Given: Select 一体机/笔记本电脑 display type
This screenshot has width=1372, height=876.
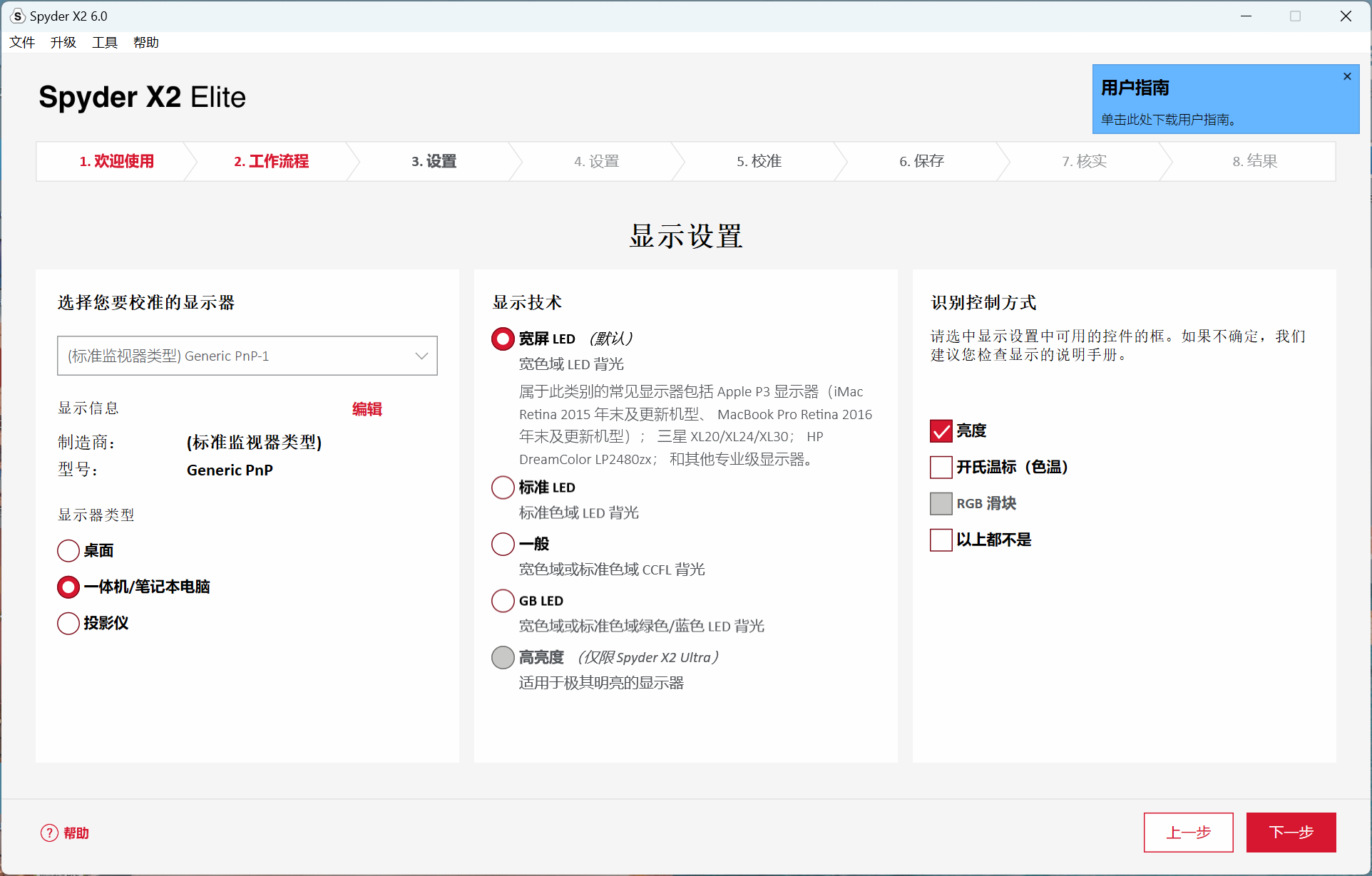Looking at the screenshot, I should (x=68, y=587).
